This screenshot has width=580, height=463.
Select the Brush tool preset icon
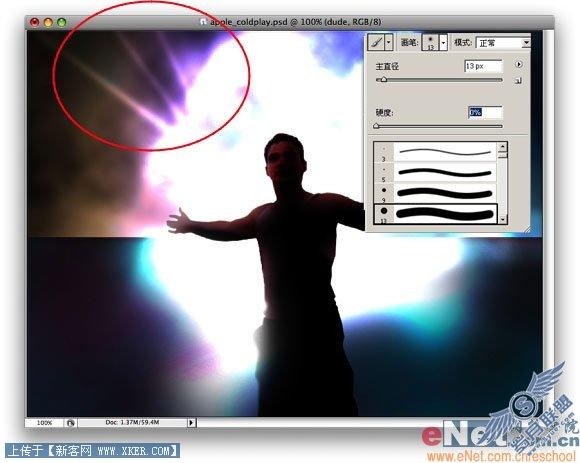tap(376, 42)
